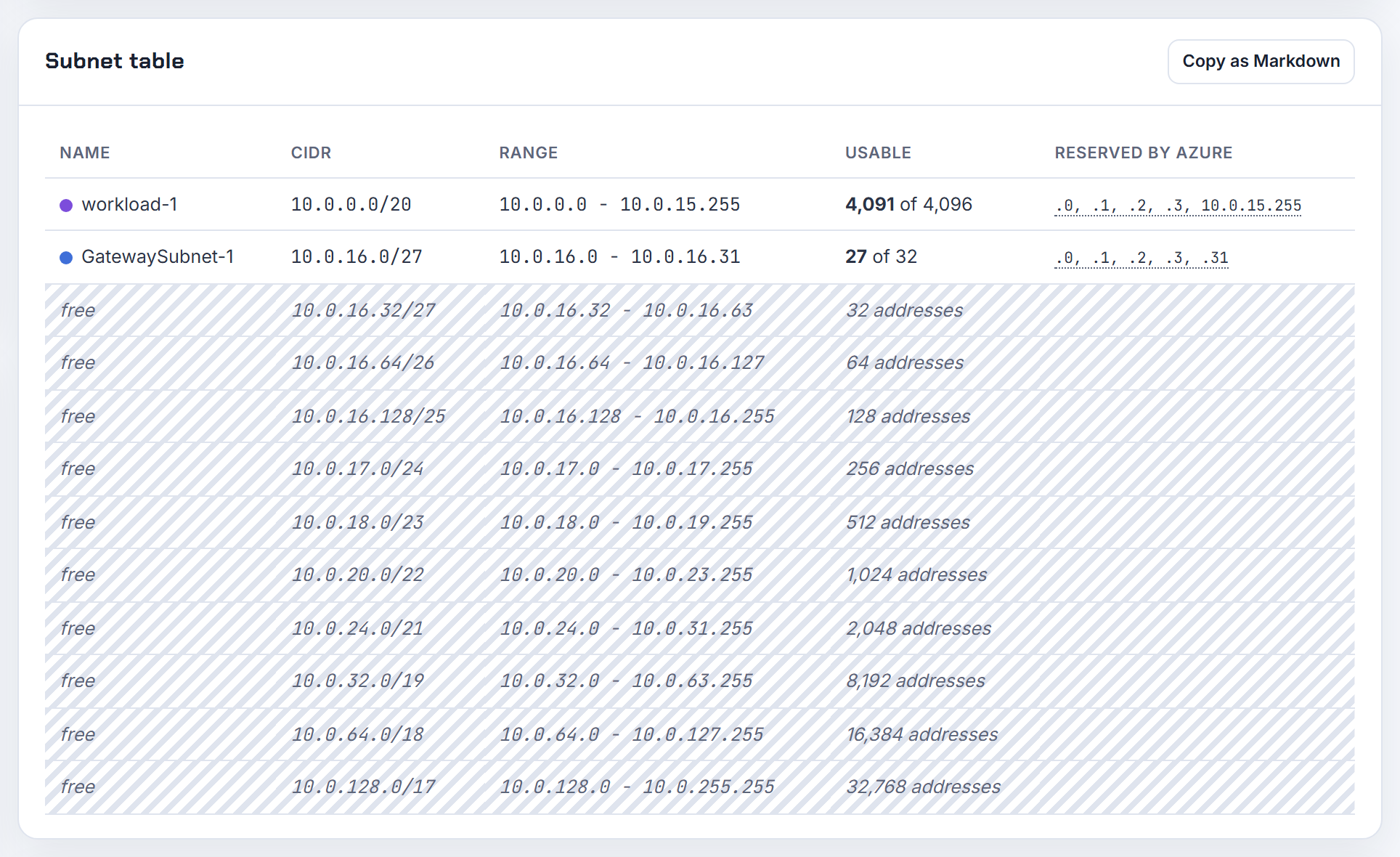Click the 4,091 of 4,096 usable value
Screen dimensions: 1400x857
point(908,205)
